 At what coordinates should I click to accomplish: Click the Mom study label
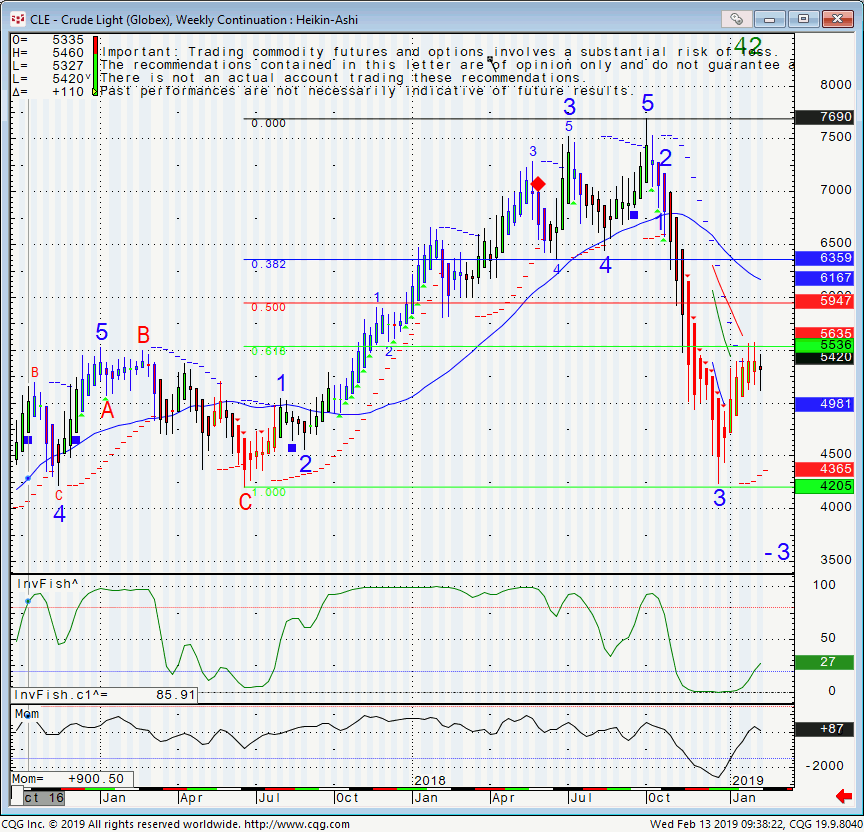(x=28, y=713)
